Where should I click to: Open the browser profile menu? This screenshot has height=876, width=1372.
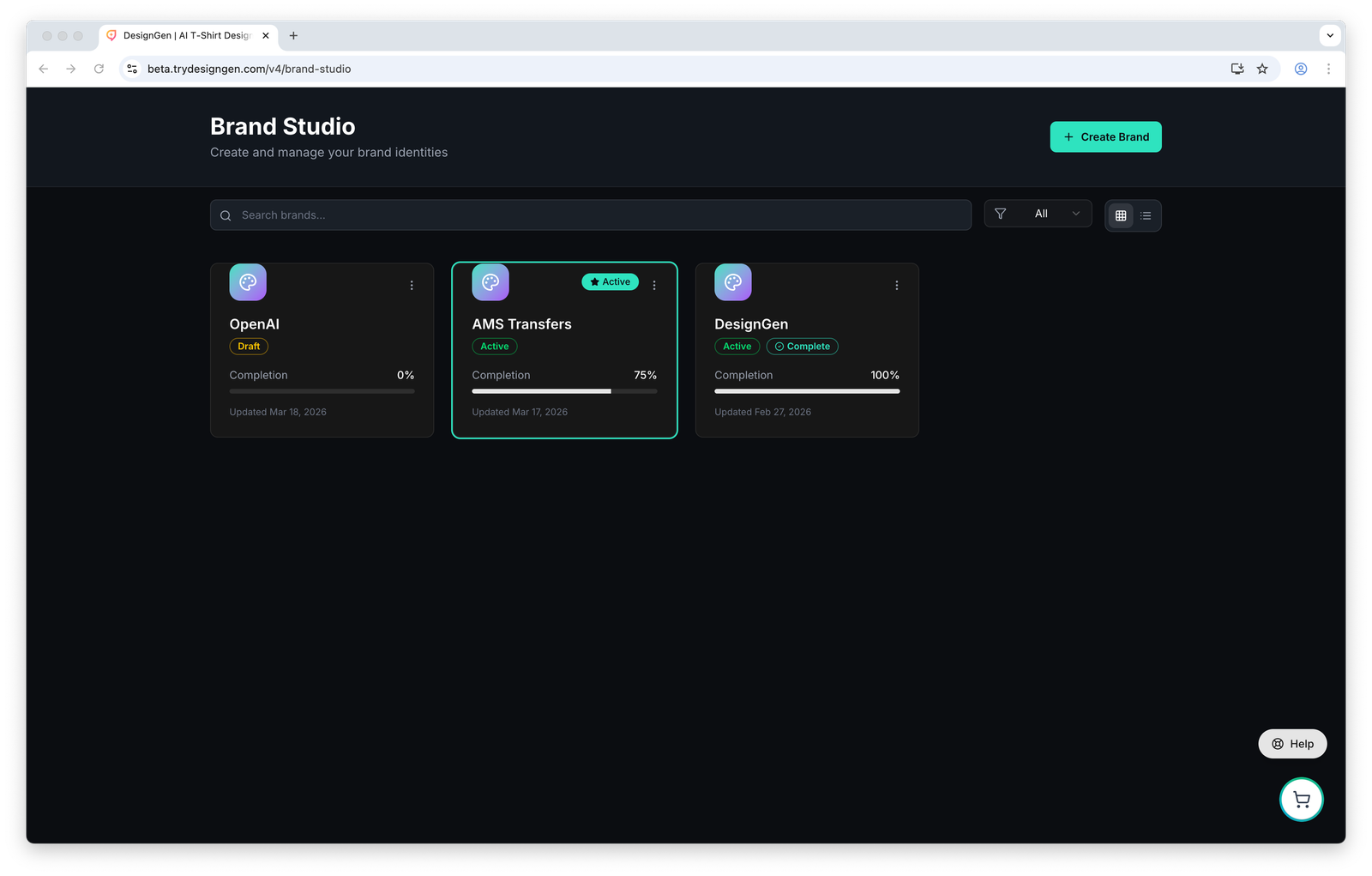click(1301, 69)
